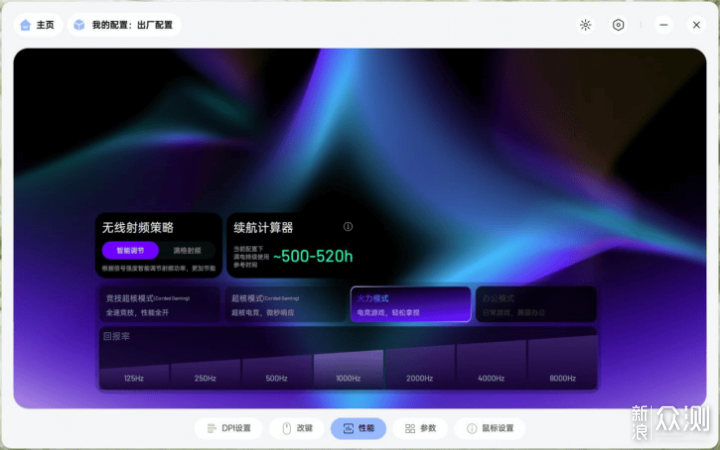Switch RF strategy to 满格射频

(x=187, y=251)
